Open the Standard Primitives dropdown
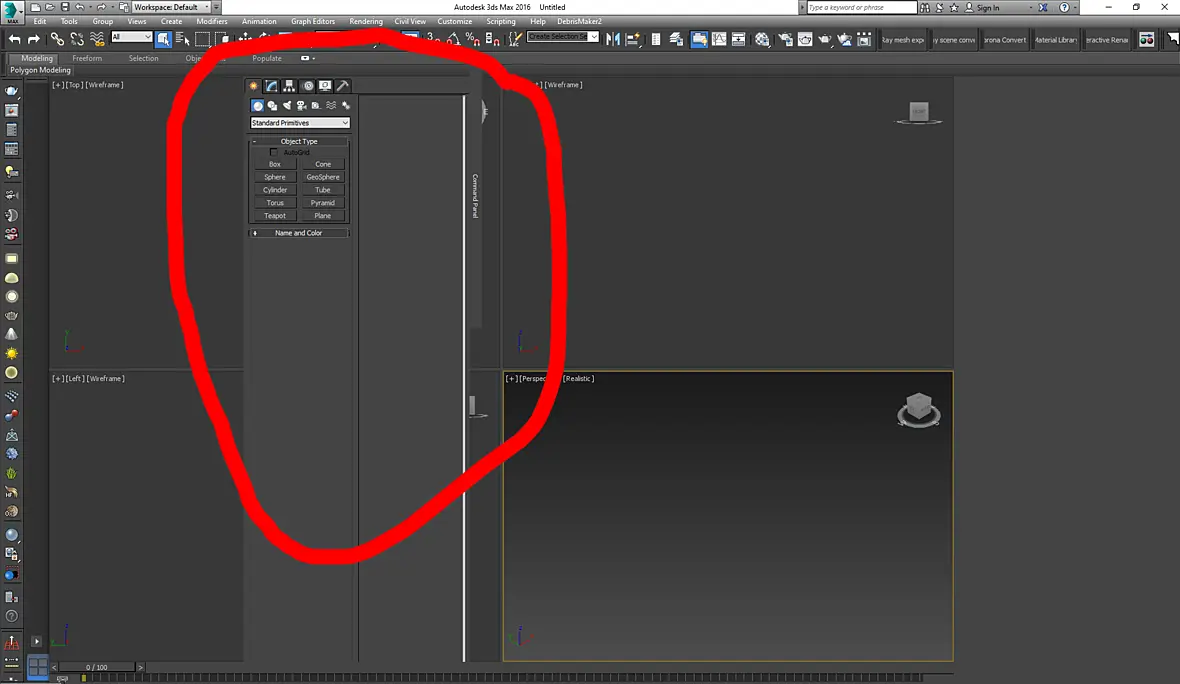Screen dimensions: 1180x684 point(300,123)
